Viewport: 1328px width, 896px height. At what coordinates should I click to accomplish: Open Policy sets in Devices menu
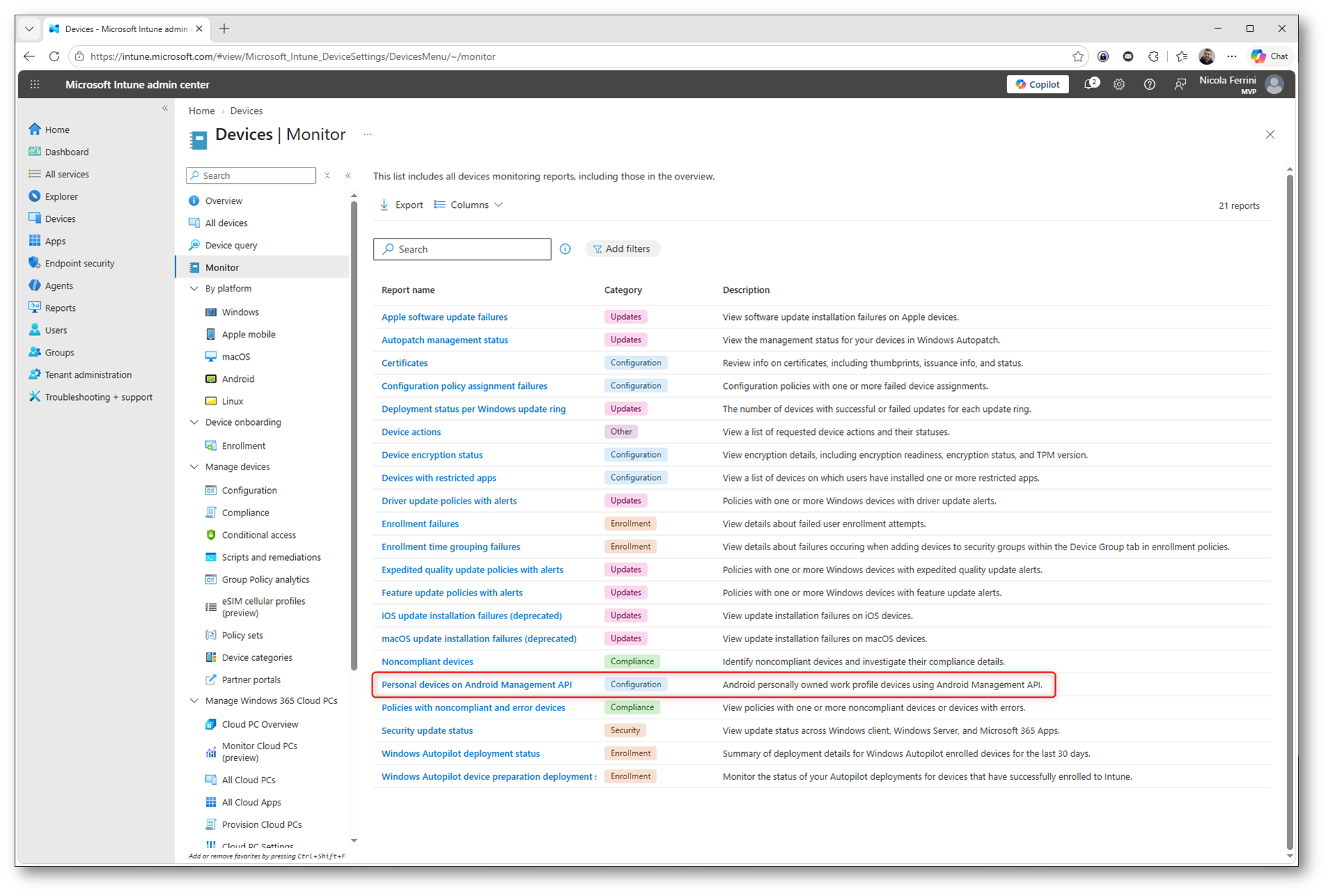click(242, 635)
